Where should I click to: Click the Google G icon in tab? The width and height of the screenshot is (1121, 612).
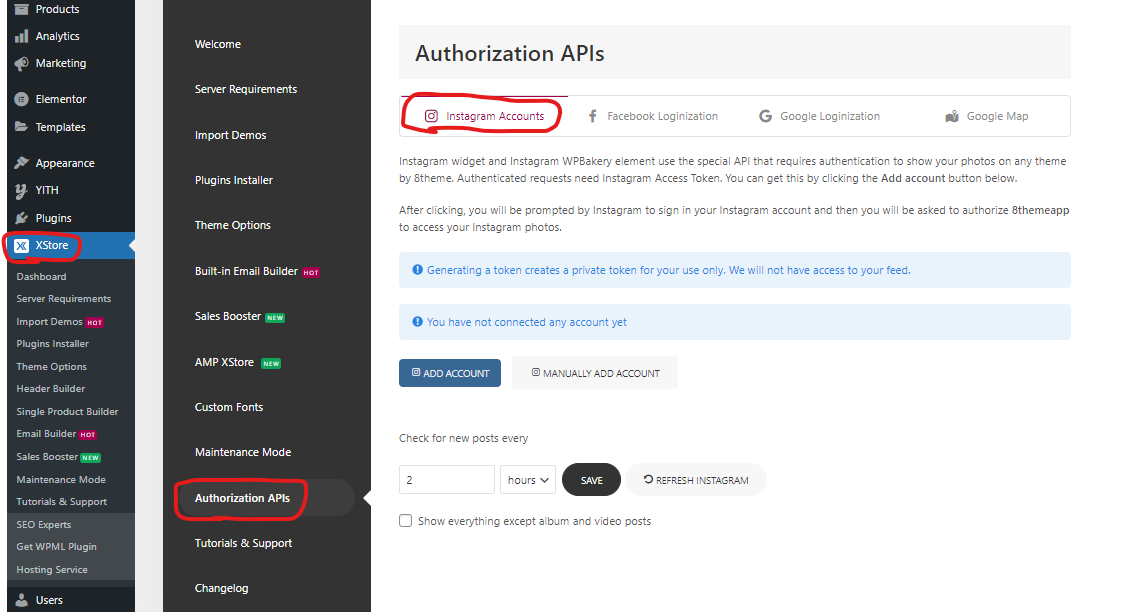point(765,116)
